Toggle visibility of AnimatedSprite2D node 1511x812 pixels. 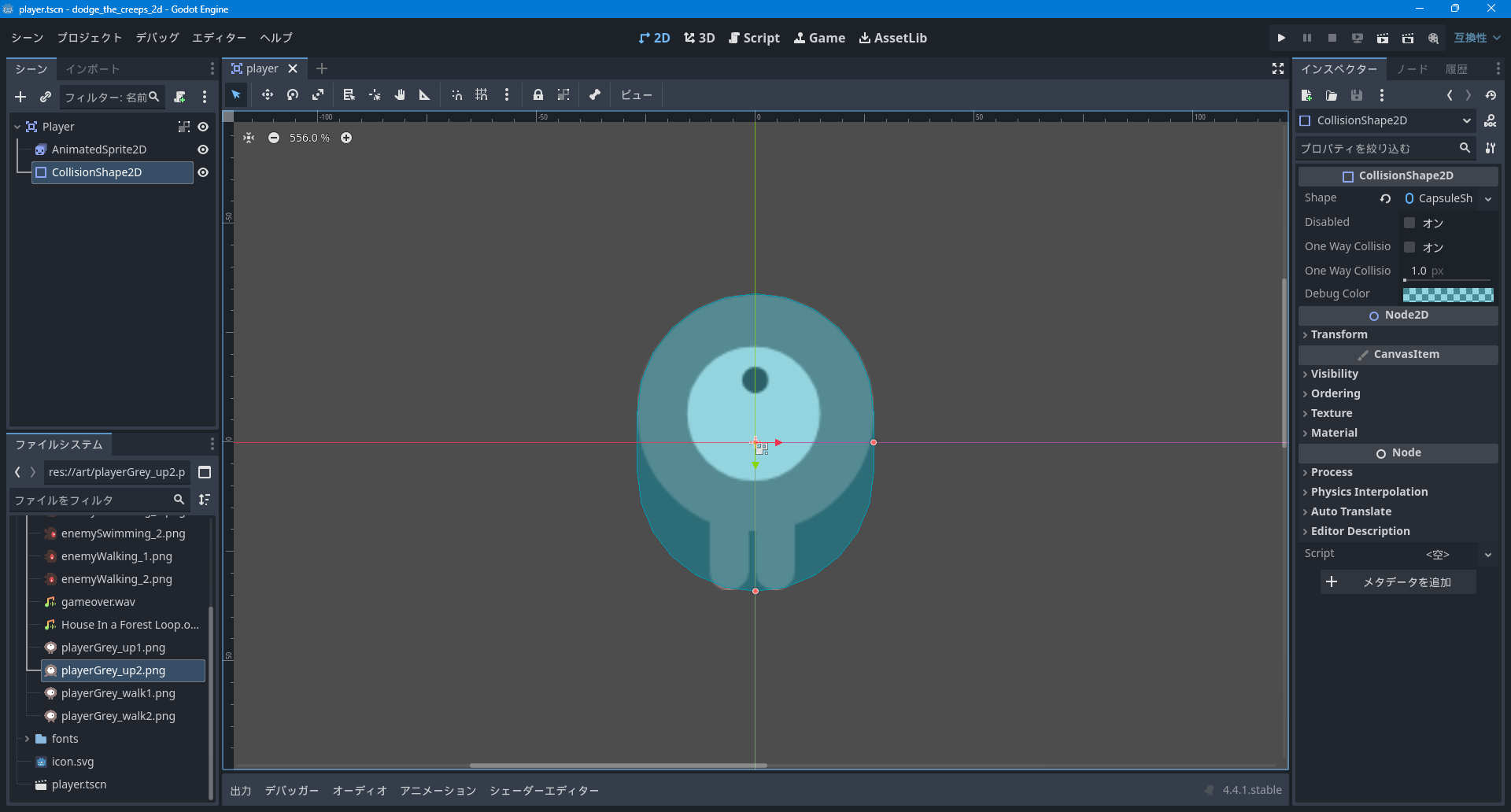point(203,149)
